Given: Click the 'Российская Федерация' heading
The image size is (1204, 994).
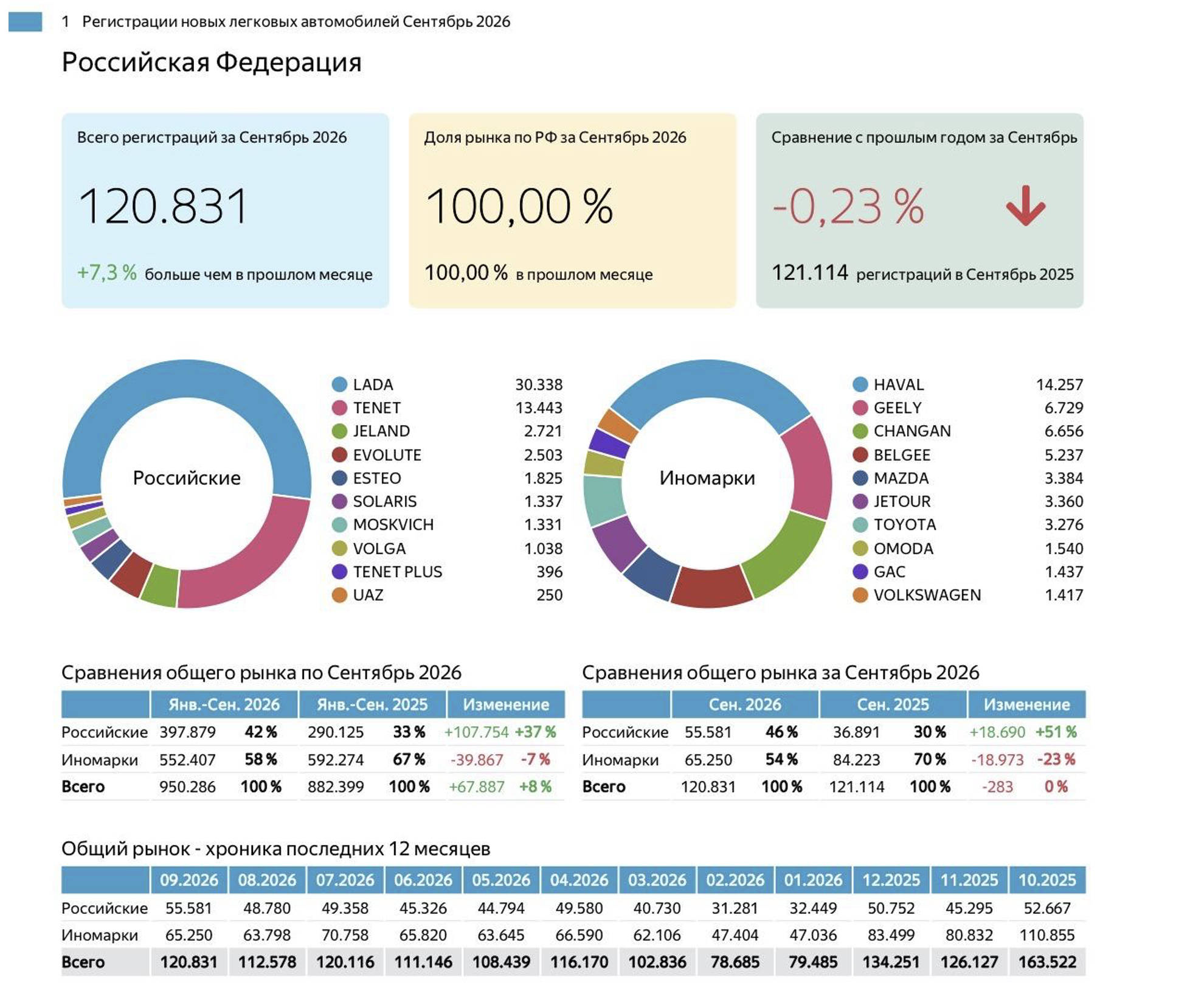Looking at the screenshot, I should [x=212, y=62].
